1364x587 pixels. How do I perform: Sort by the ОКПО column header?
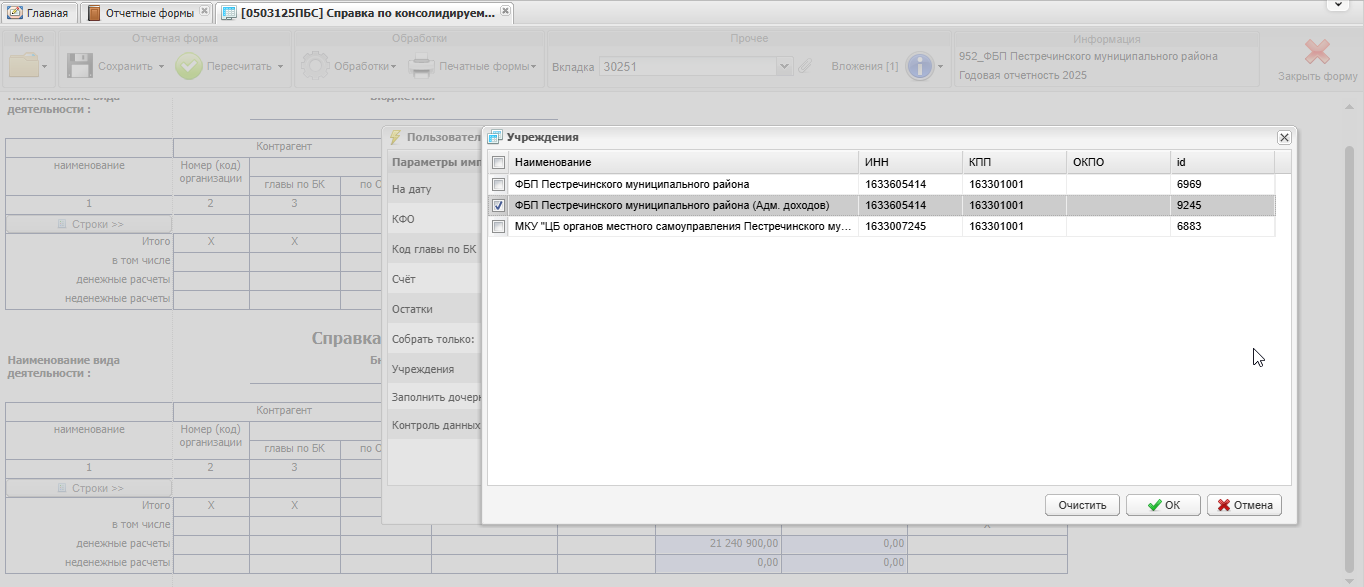pyautogui.click(x=1118, y=162)
